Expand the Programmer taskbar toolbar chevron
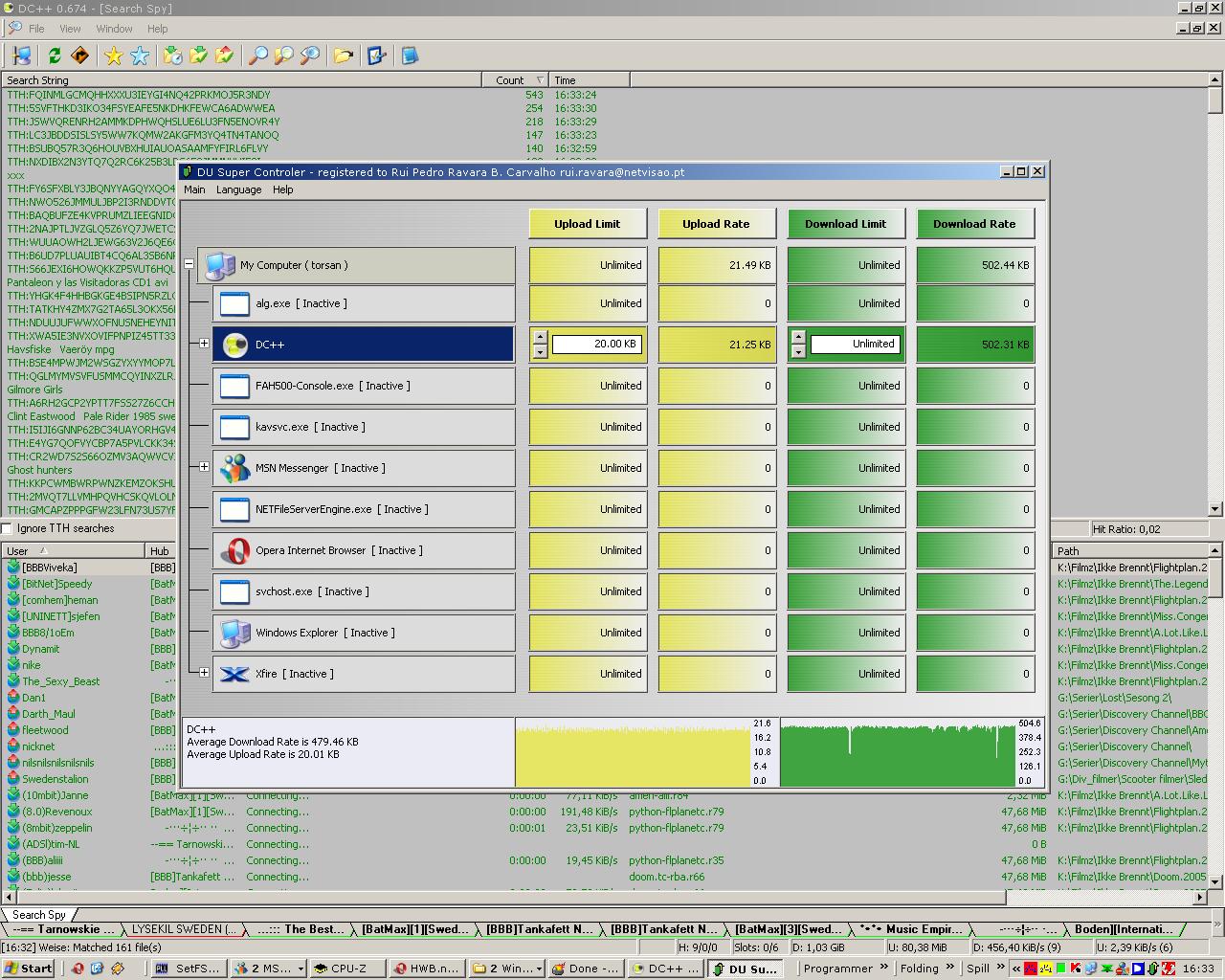 tap(882, 968)
